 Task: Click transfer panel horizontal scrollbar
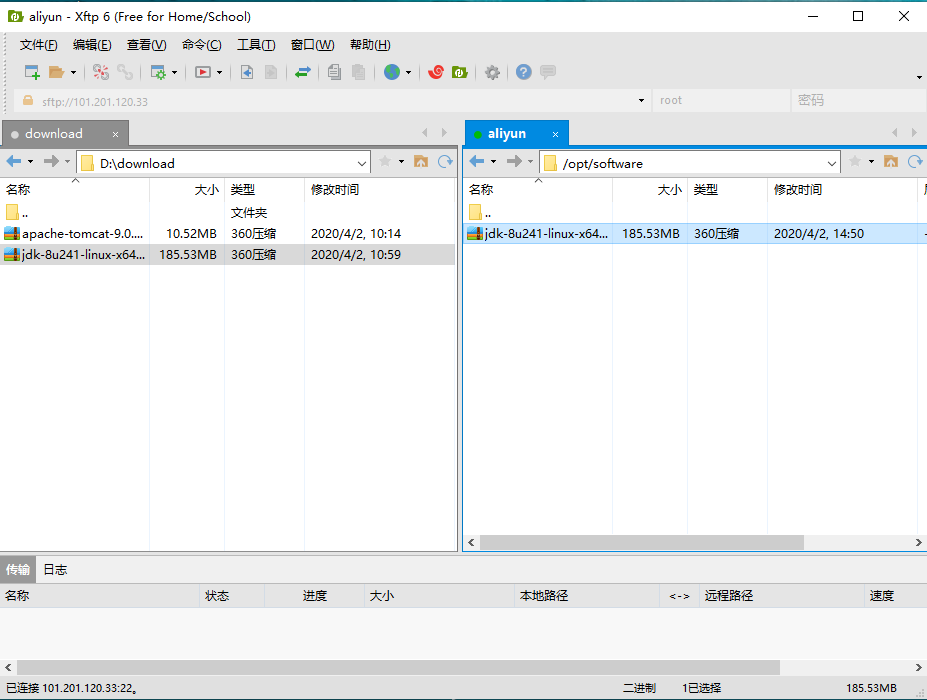click(398, 667)
